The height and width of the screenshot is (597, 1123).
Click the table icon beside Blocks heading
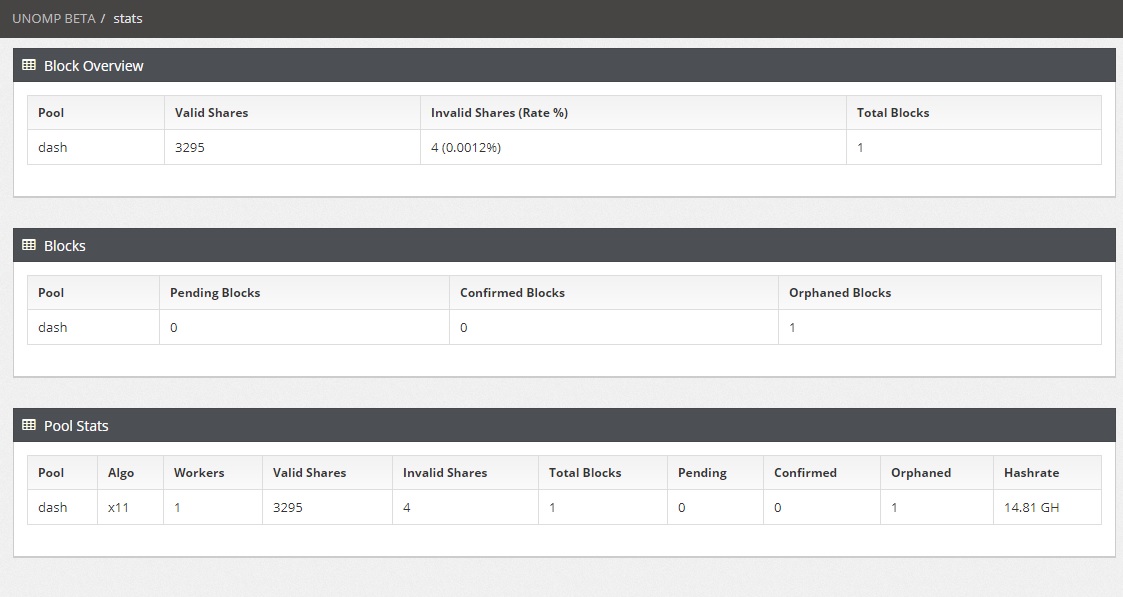point(29,245)
